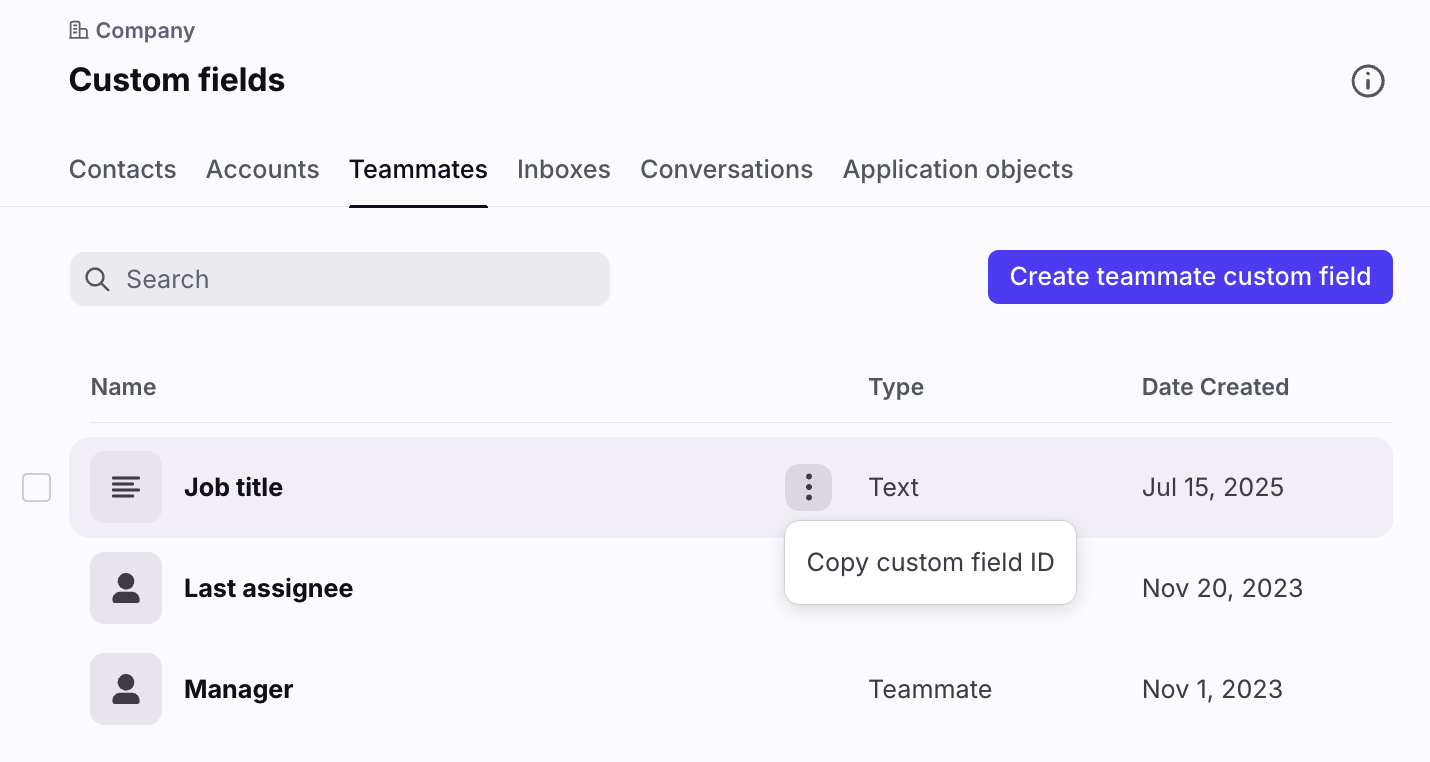Switch to the Contacts tab
Viewport: 1430px width, 762px height.
122,170
